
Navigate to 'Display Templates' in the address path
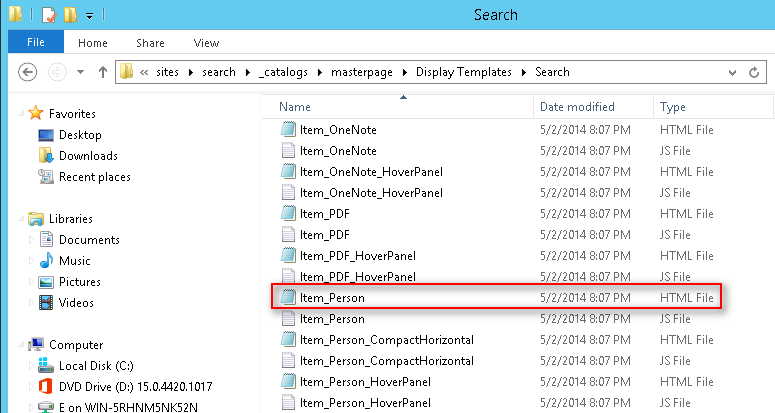464,72
